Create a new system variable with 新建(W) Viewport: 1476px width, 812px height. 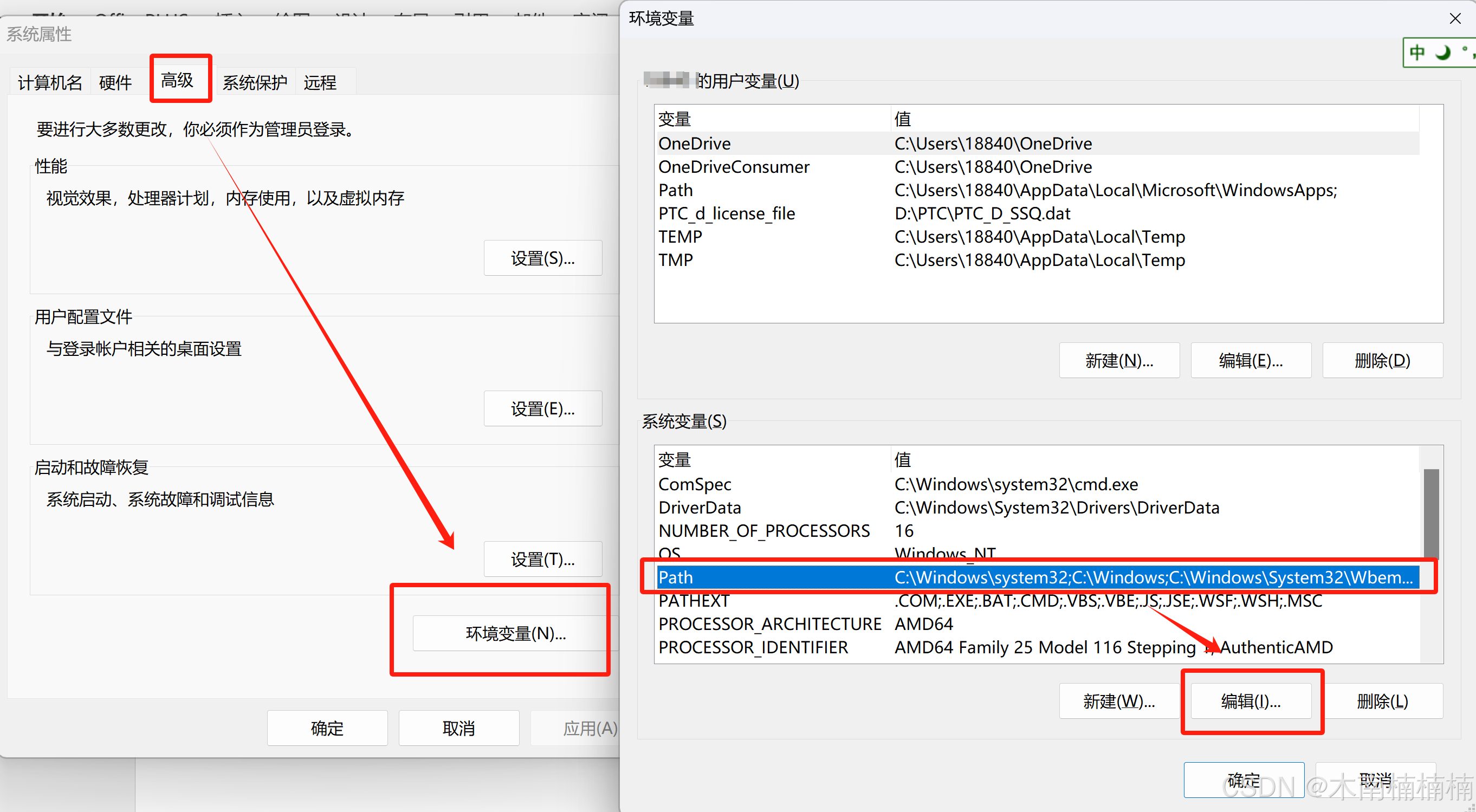click(1118, 701)
